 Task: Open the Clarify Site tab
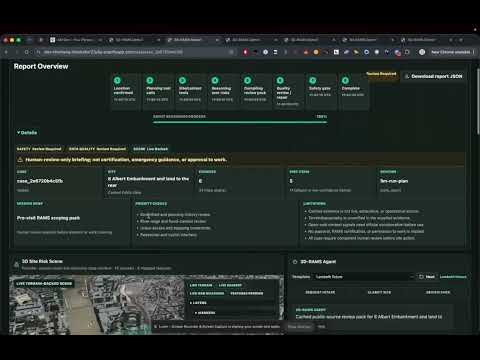[x=379, y=292]
